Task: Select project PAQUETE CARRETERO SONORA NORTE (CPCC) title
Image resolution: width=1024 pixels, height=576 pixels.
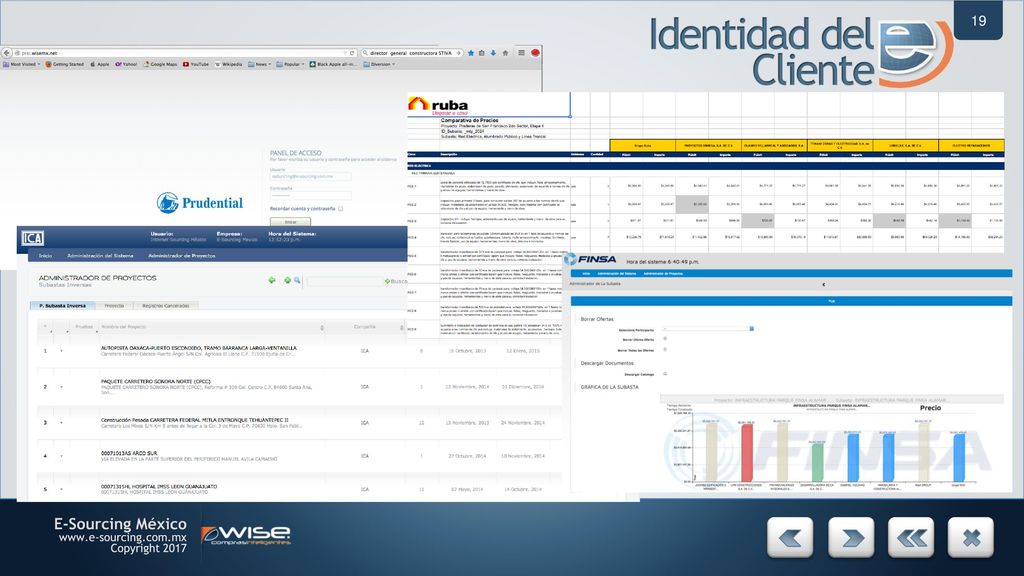Action: pyautogui.click(x=155, y=381)
